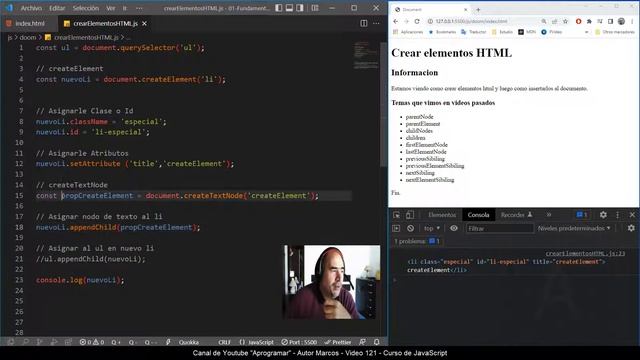The width and height of the screenshot is (640, 360).
Task: Click the red extension icon in Chrome
Action: (x=578, y=21)
